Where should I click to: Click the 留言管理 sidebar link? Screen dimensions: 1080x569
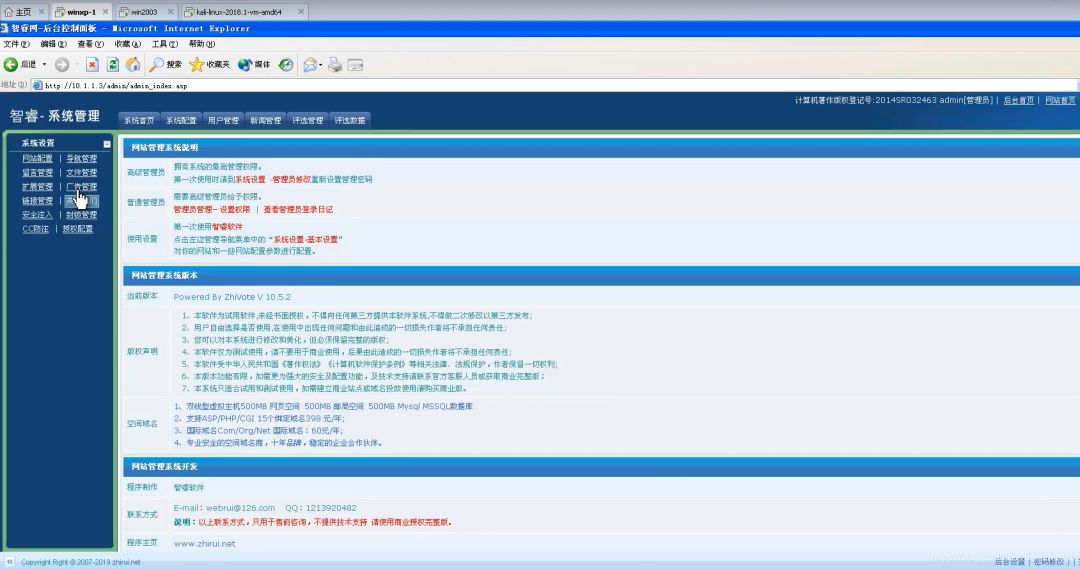(x=37, y=173)
